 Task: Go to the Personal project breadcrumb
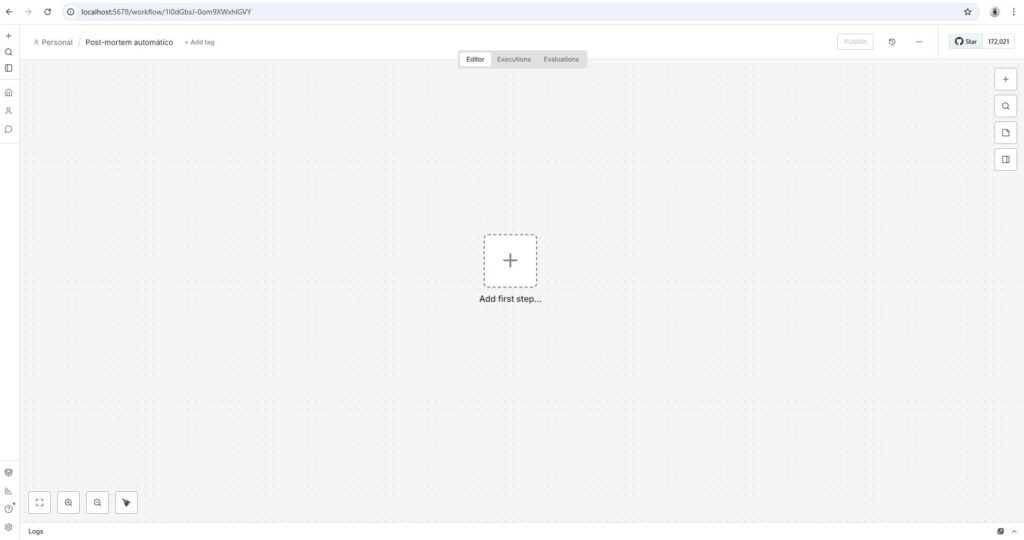(x=53, y=42)
